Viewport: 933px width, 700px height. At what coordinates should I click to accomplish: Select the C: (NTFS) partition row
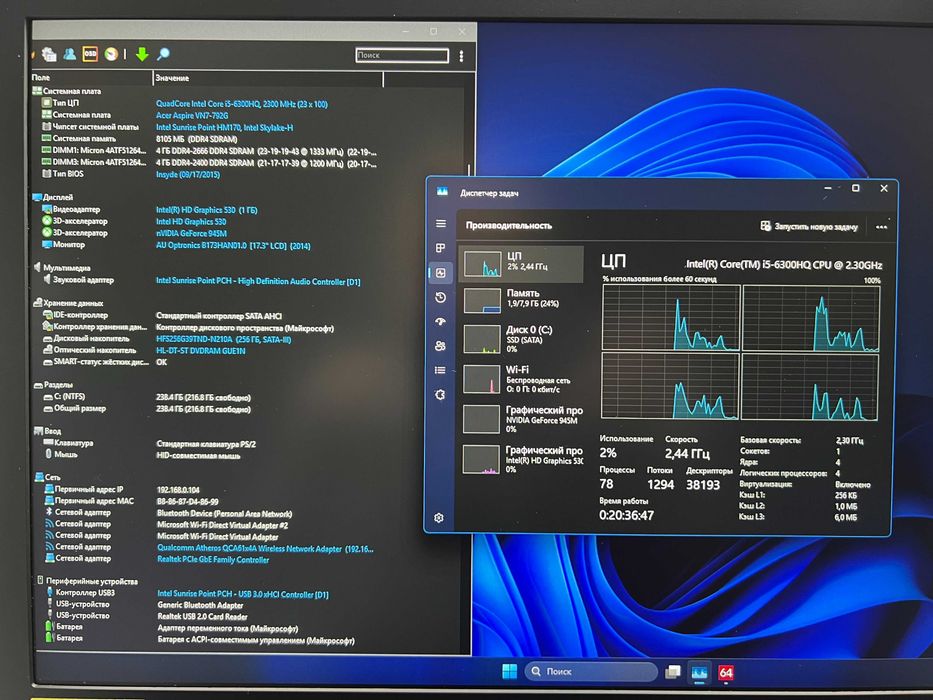pyautogui.click(x=147, y=397)
